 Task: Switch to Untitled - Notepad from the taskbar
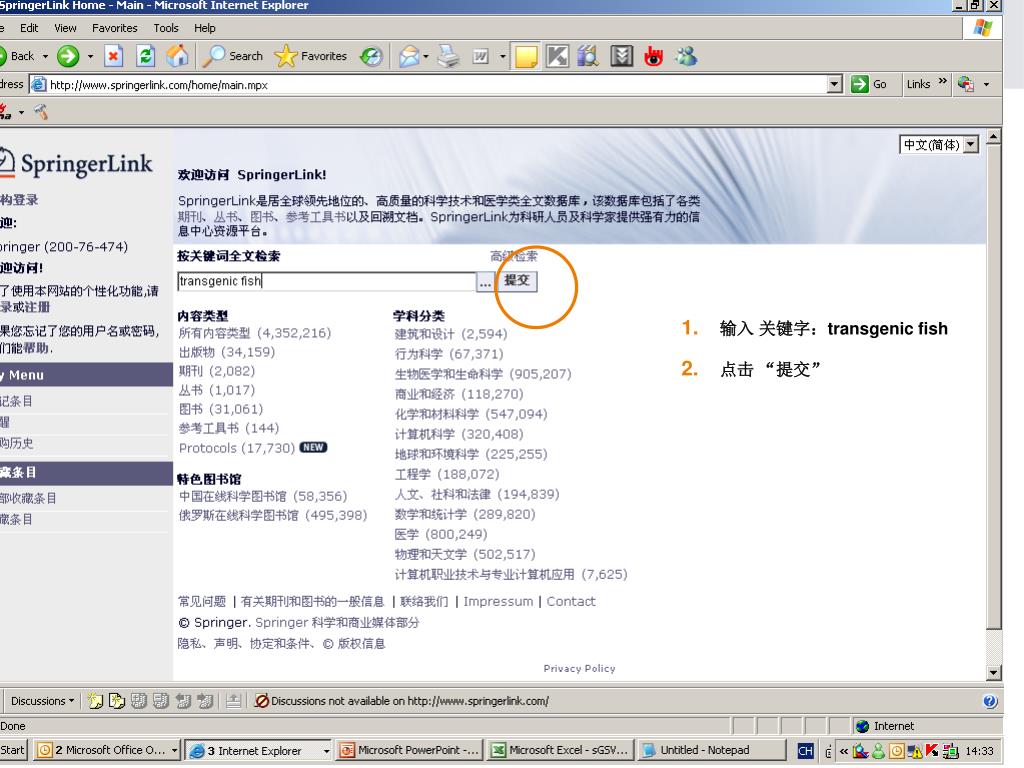point(712,750)
